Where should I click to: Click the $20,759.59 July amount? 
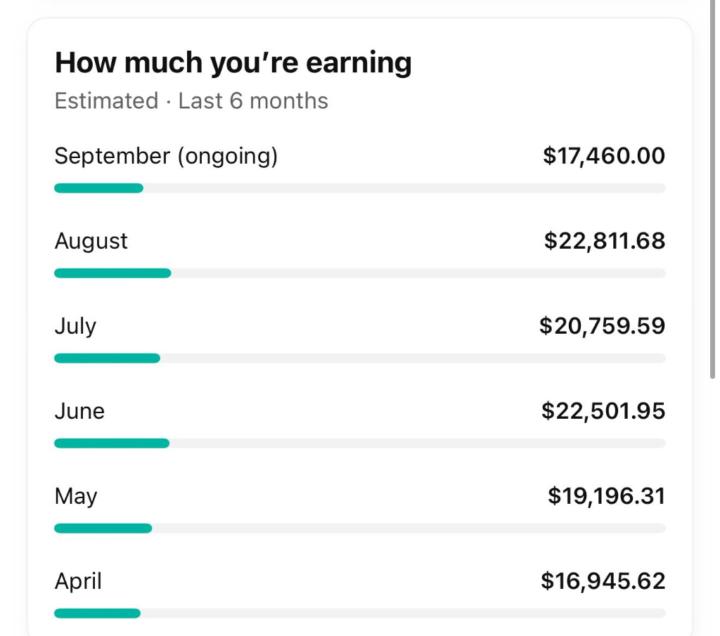602,326
